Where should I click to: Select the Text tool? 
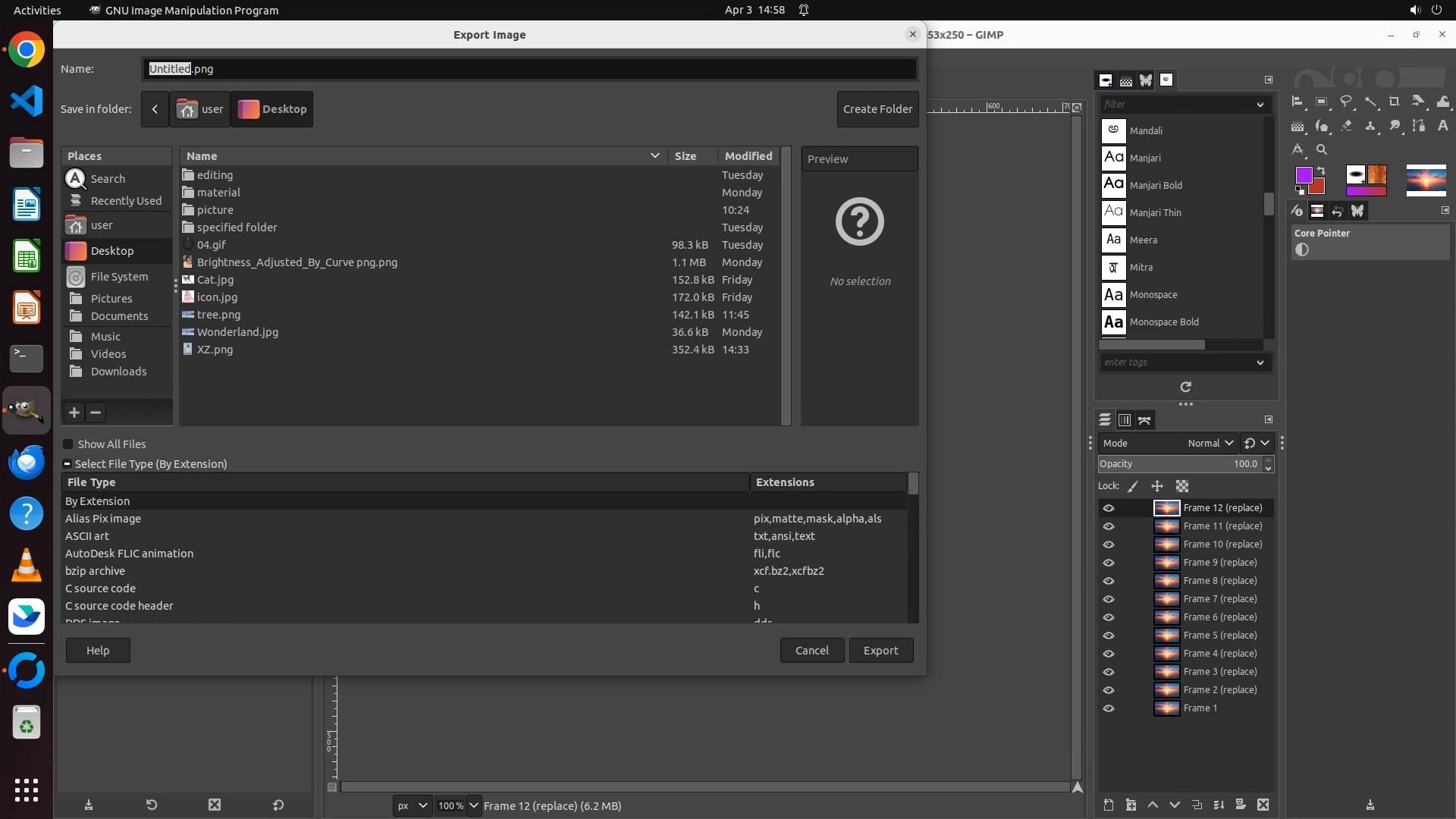tap(1442, 126)
